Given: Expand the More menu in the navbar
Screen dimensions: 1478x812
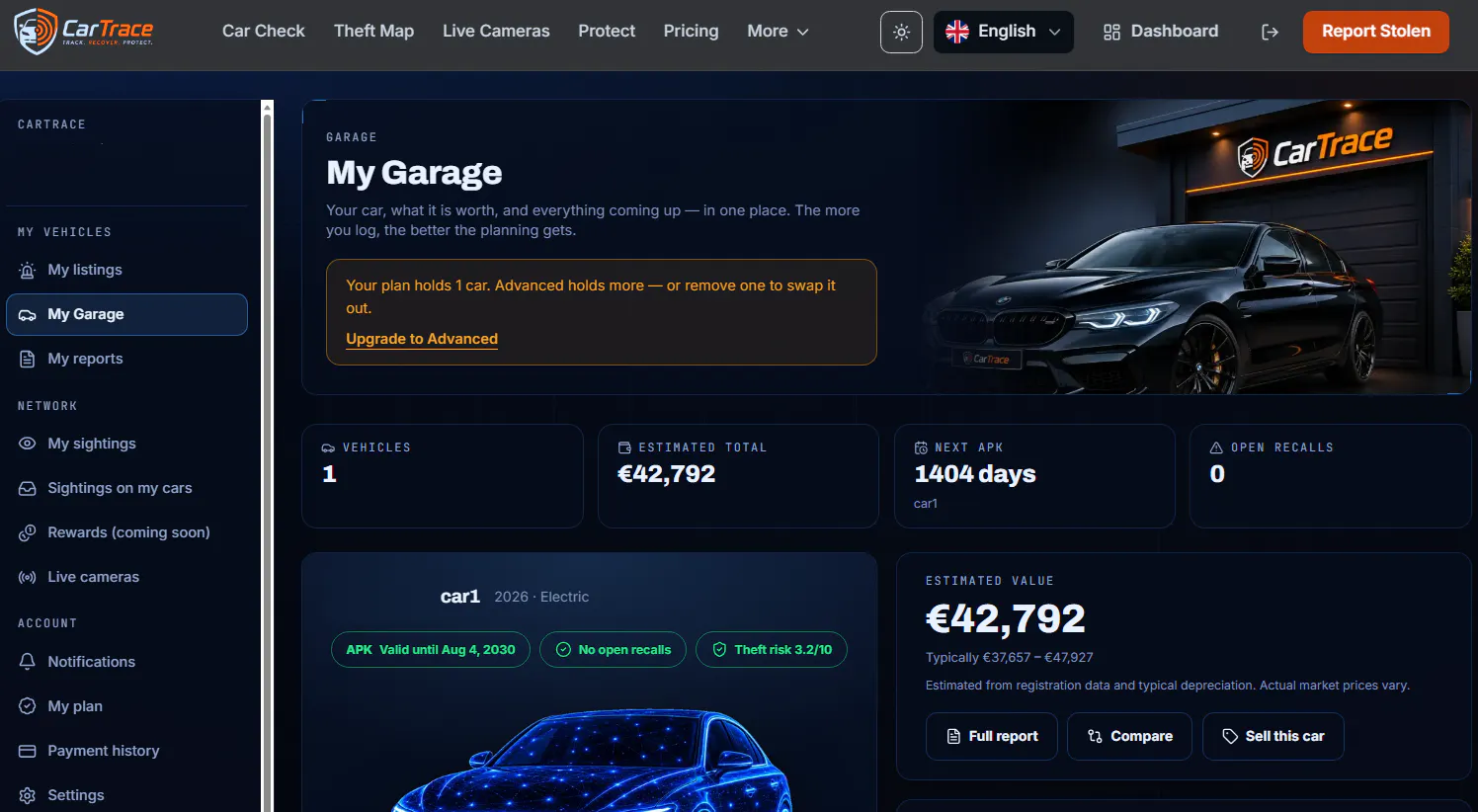Looking at the screenshot, I should pos(778,32).
